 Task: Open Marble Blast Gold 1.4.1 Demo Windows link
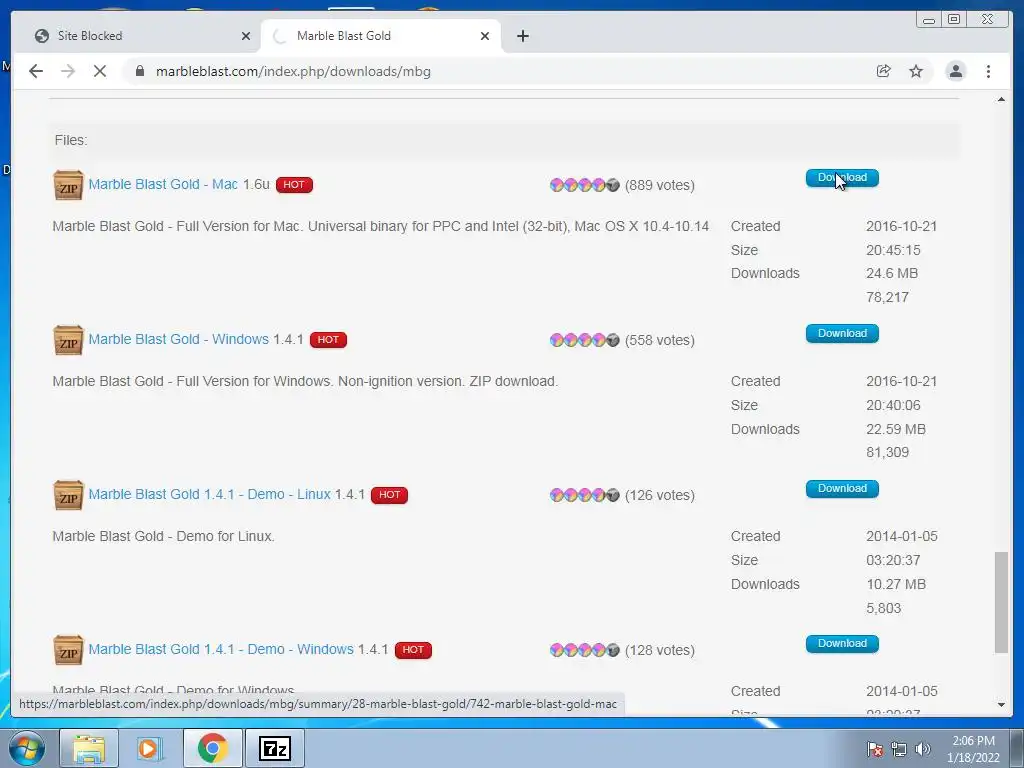(221, 649)
